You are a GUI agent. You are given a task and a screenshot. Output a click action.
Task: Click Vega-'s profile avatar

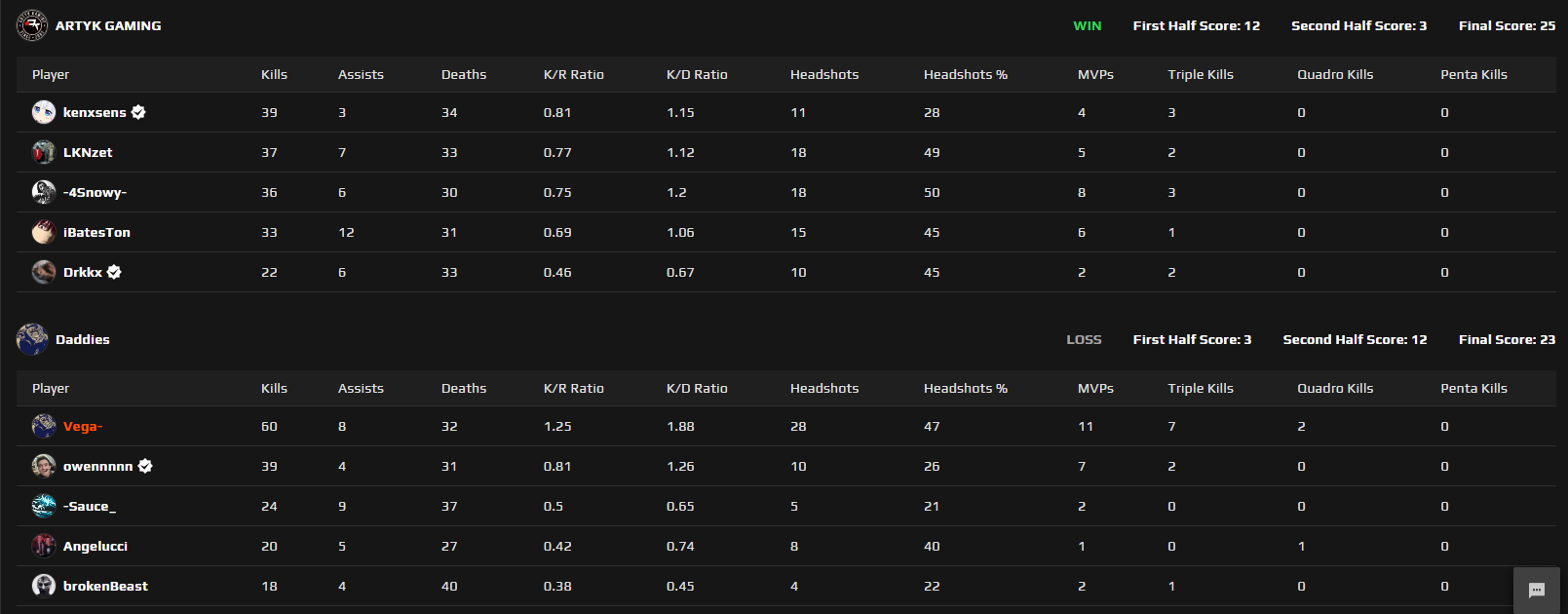pyautogui.click(x=44, y=426)
